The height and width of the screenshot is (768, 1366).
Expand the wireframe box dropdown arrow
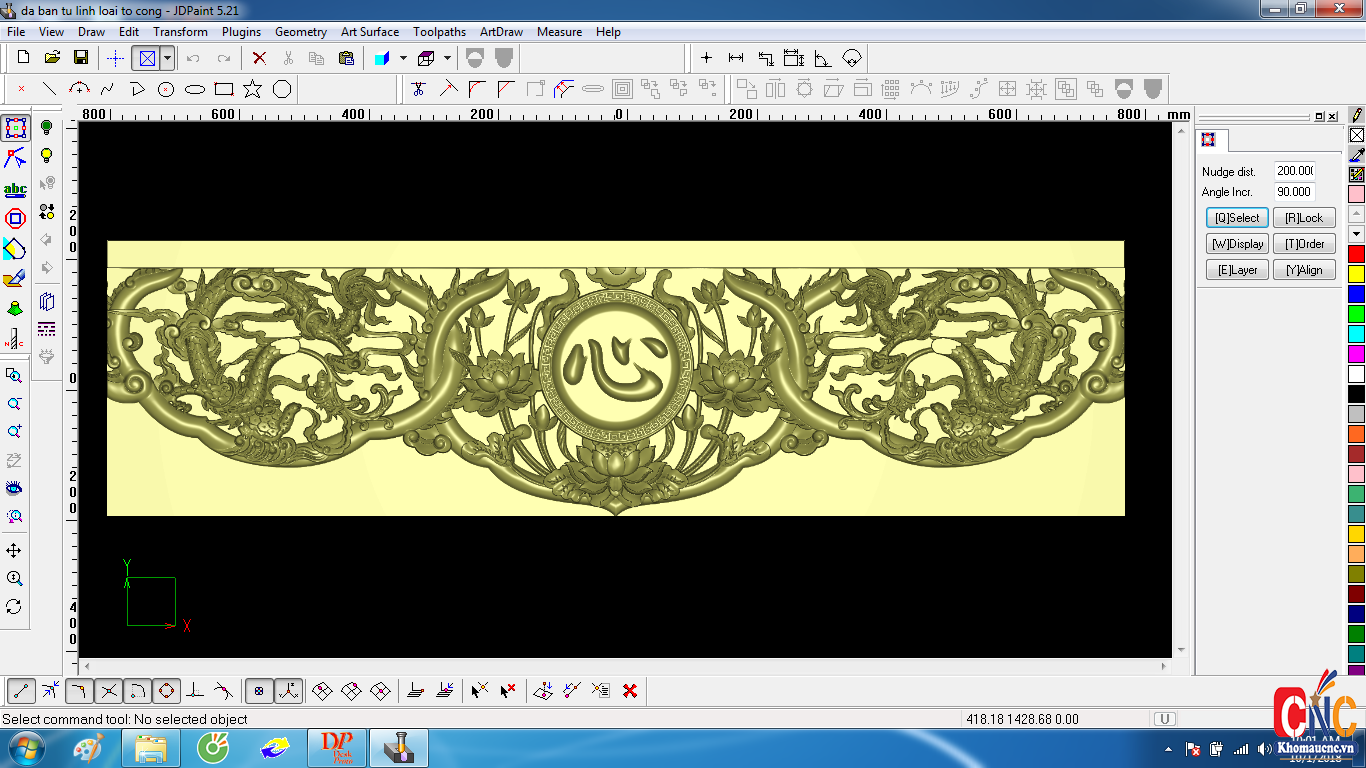[x=447, y=58]
